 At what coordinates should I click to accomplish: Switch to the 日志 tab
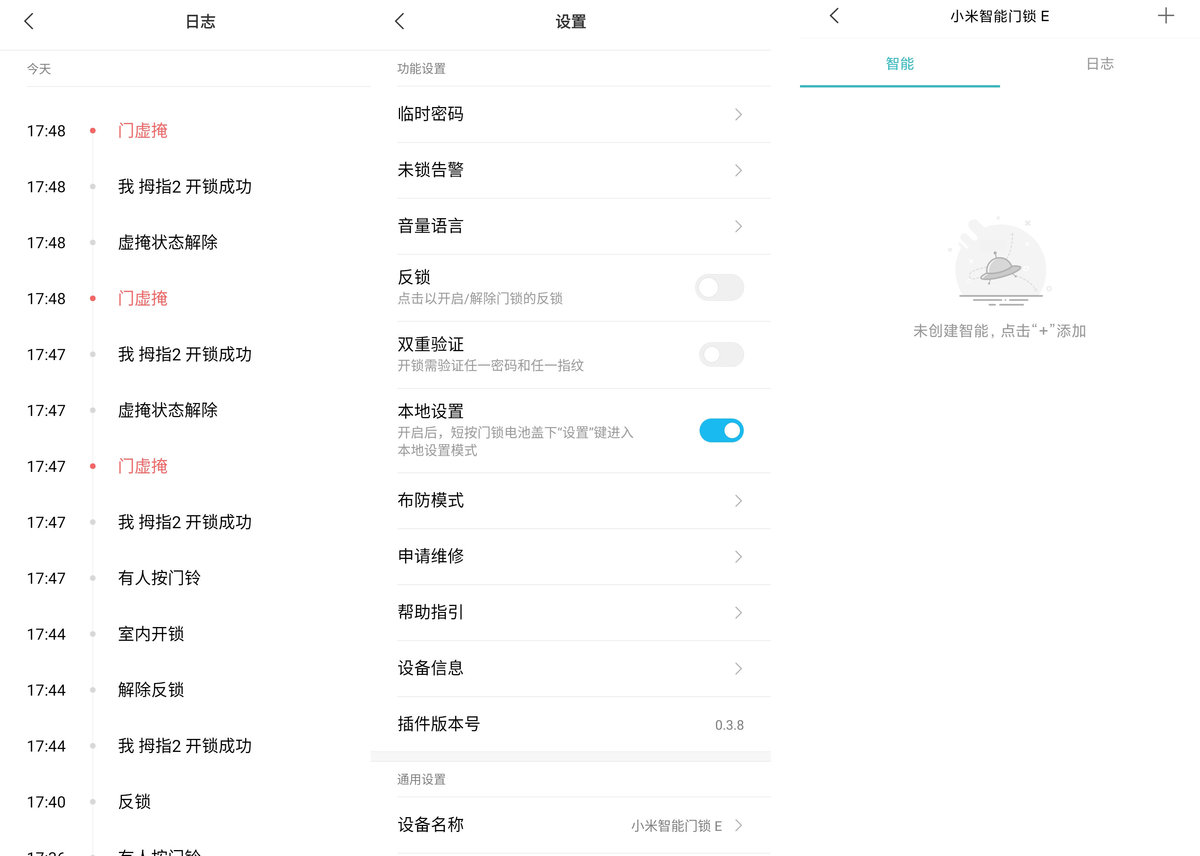point(1100,63)
